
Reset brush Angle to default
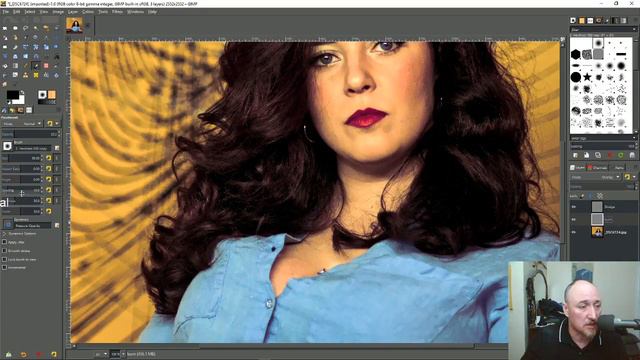coord(48,179)
